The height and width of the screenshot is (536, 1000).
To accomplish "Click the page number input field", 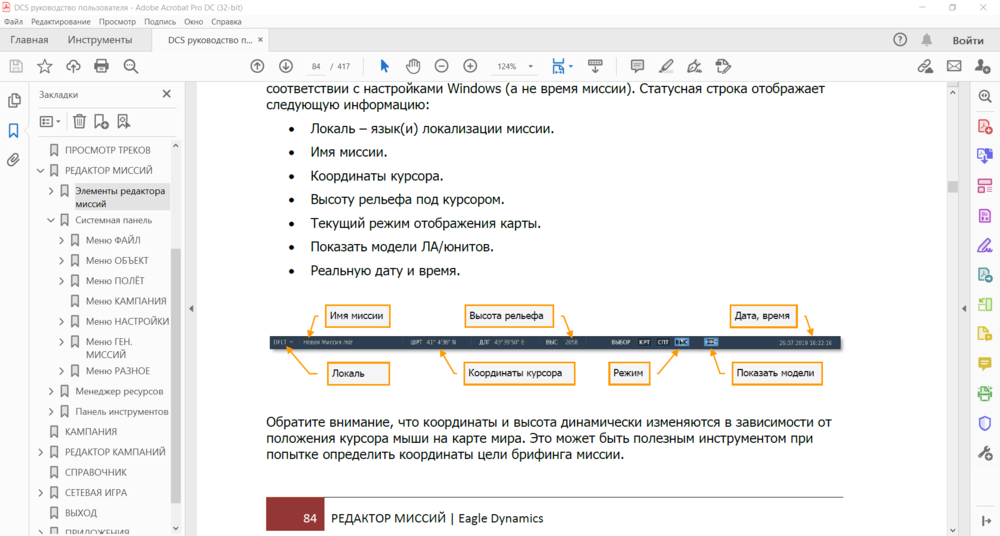I will click(x=316, y=66).
